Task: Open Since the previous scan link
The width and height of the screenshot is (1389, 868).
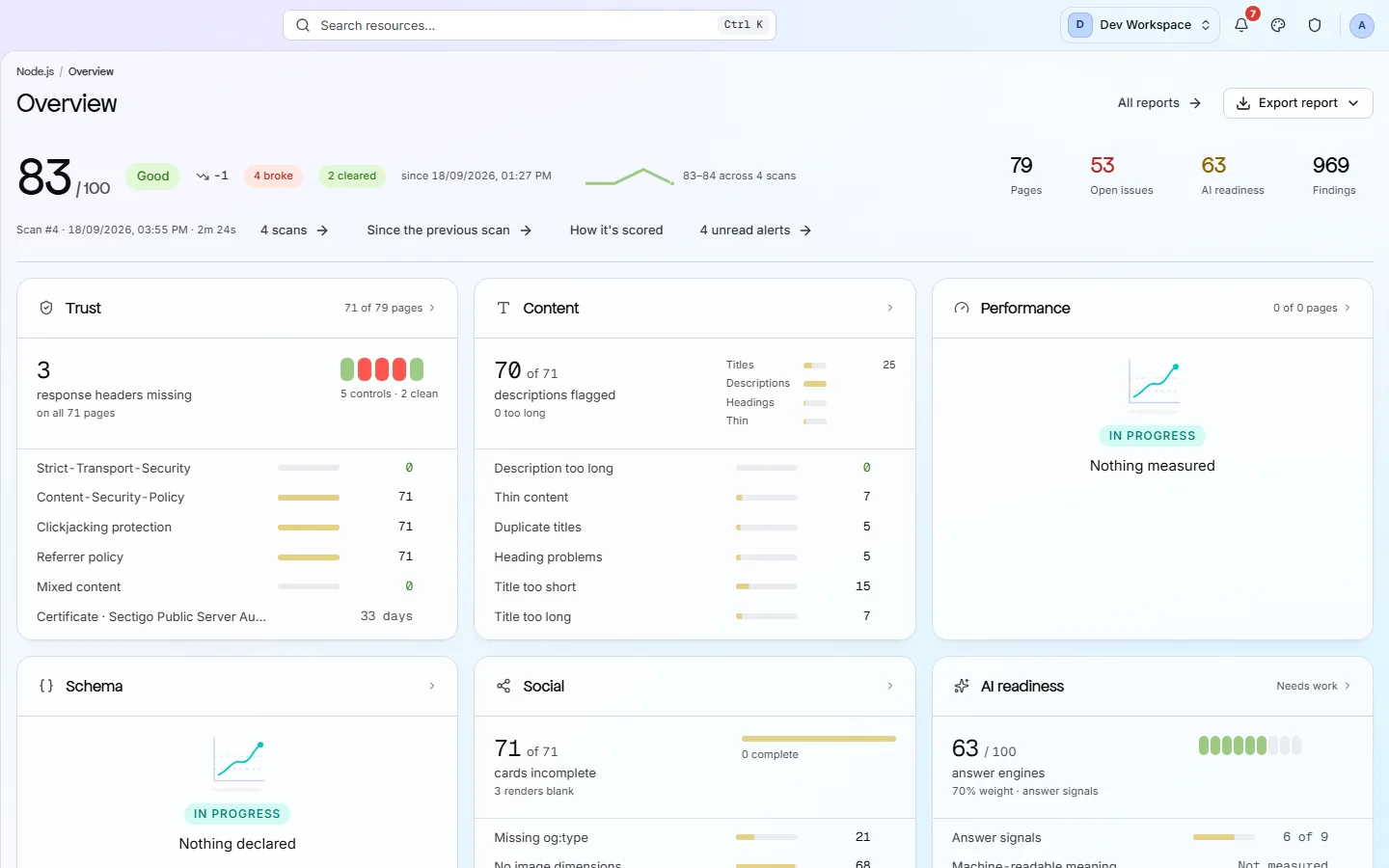Action: [x=449, y=231]
